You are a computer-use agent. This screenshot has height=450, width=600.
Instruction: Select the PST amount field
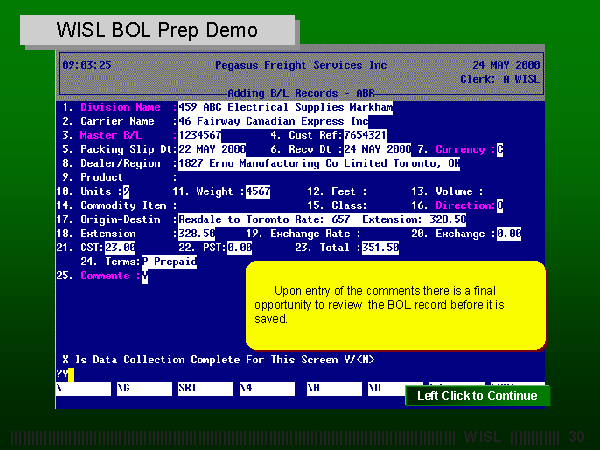[x=239, y=247]
